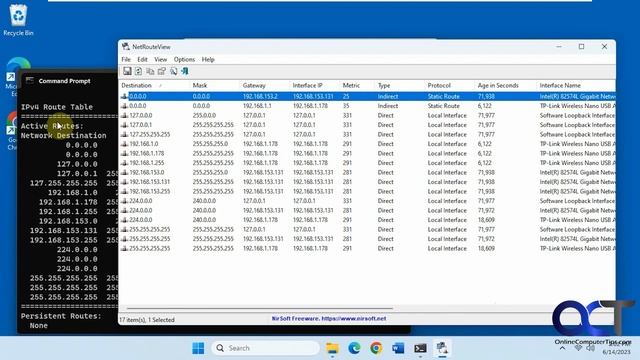
Task: Click the '17 item(s), 1 Selected' status text
Action: pos(147,320)
